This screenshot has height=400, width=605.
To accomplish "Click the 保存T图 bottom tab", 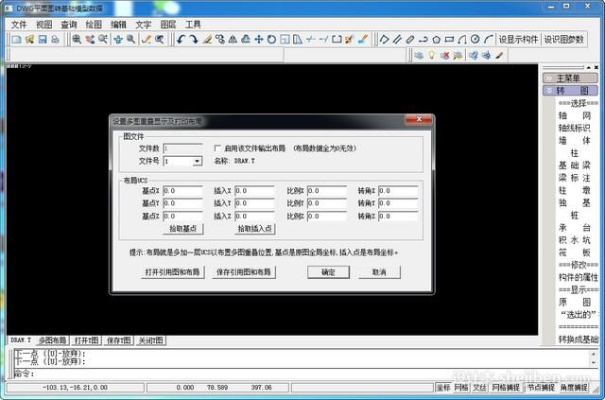I will tap(118, 340).
